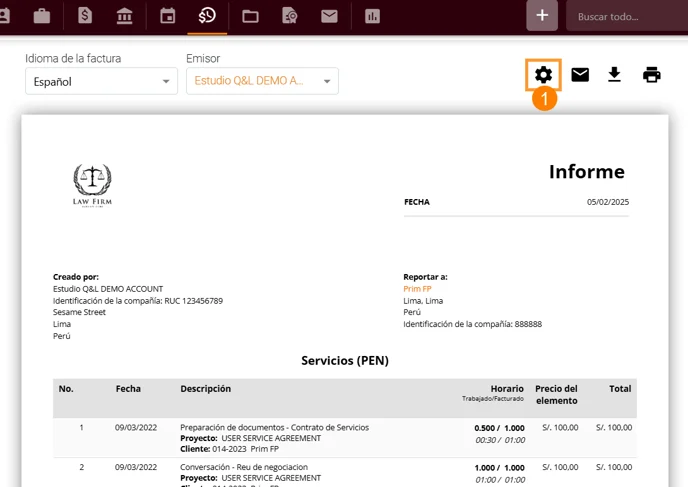Click the date 05/02/2025

pyautogui.click(x=608, y=202)
